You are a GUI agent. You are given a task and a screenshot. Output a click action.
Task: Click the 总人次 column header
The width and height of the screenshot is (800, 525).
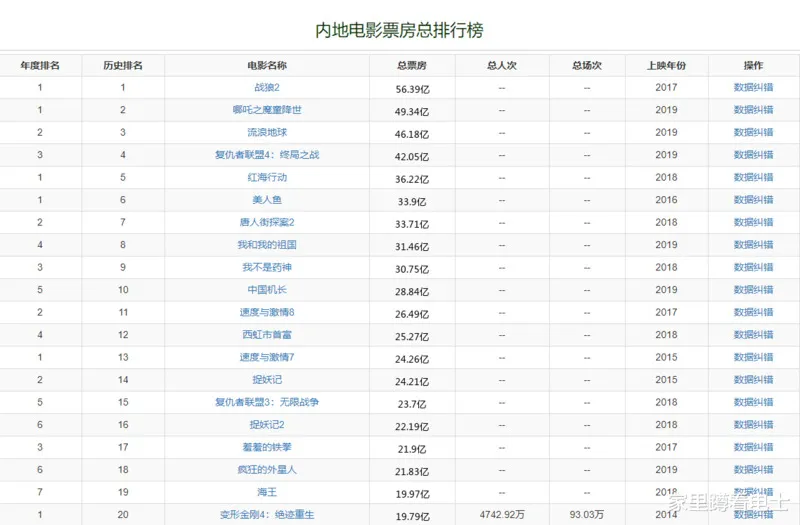[x=502, y=65]
